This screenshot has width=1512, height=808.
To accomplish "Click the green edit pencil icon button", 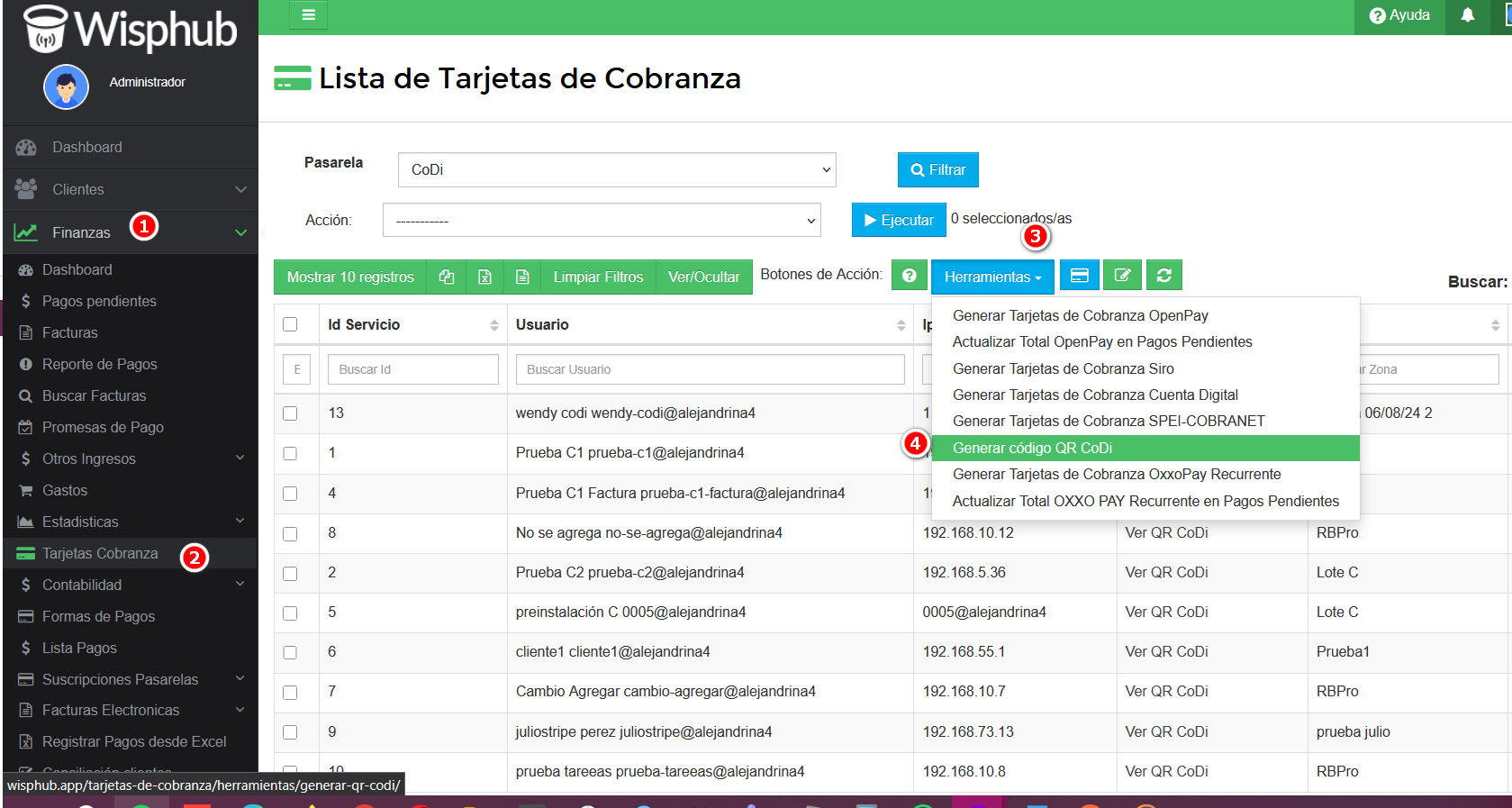I will 1122,276.
